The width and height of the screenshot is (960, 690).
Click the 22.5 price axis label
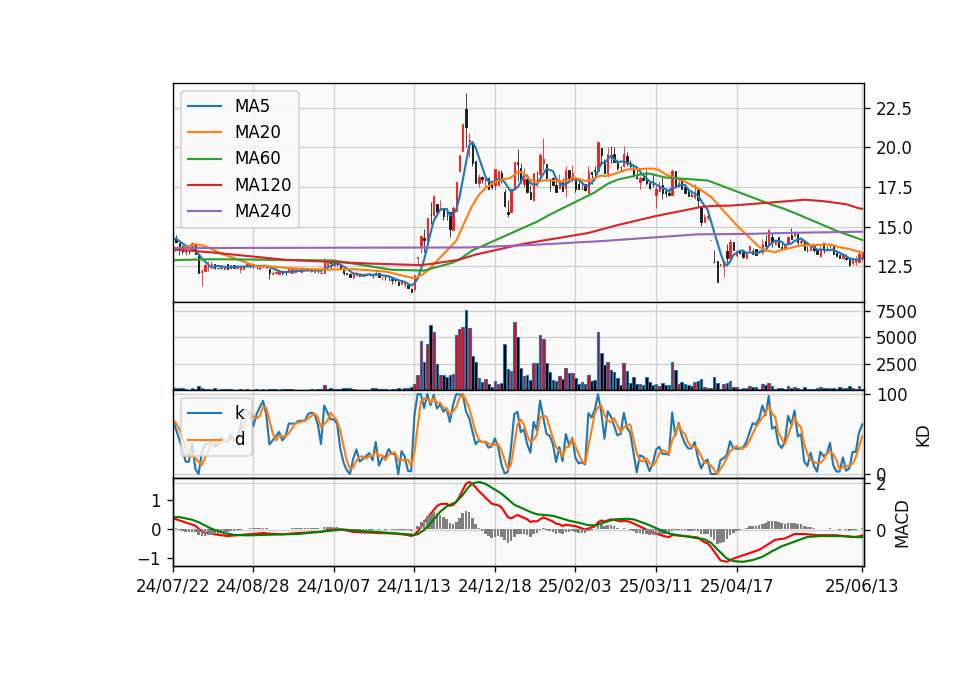tap(894, 109)
